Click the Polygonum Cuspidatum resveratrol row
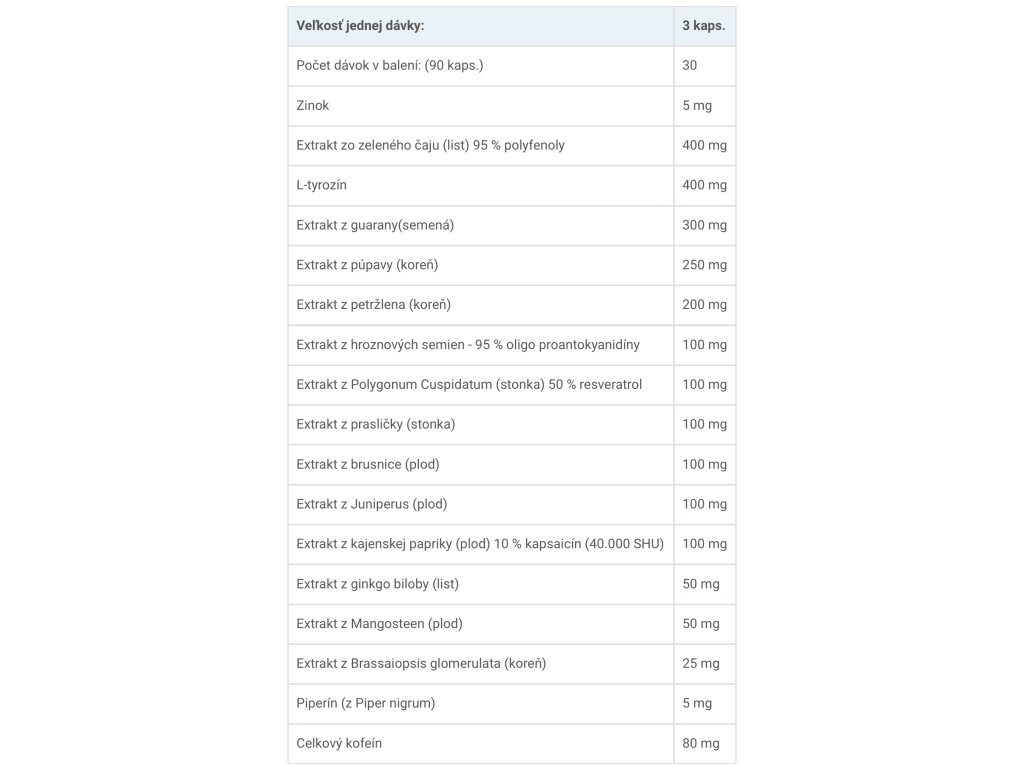 469,384
